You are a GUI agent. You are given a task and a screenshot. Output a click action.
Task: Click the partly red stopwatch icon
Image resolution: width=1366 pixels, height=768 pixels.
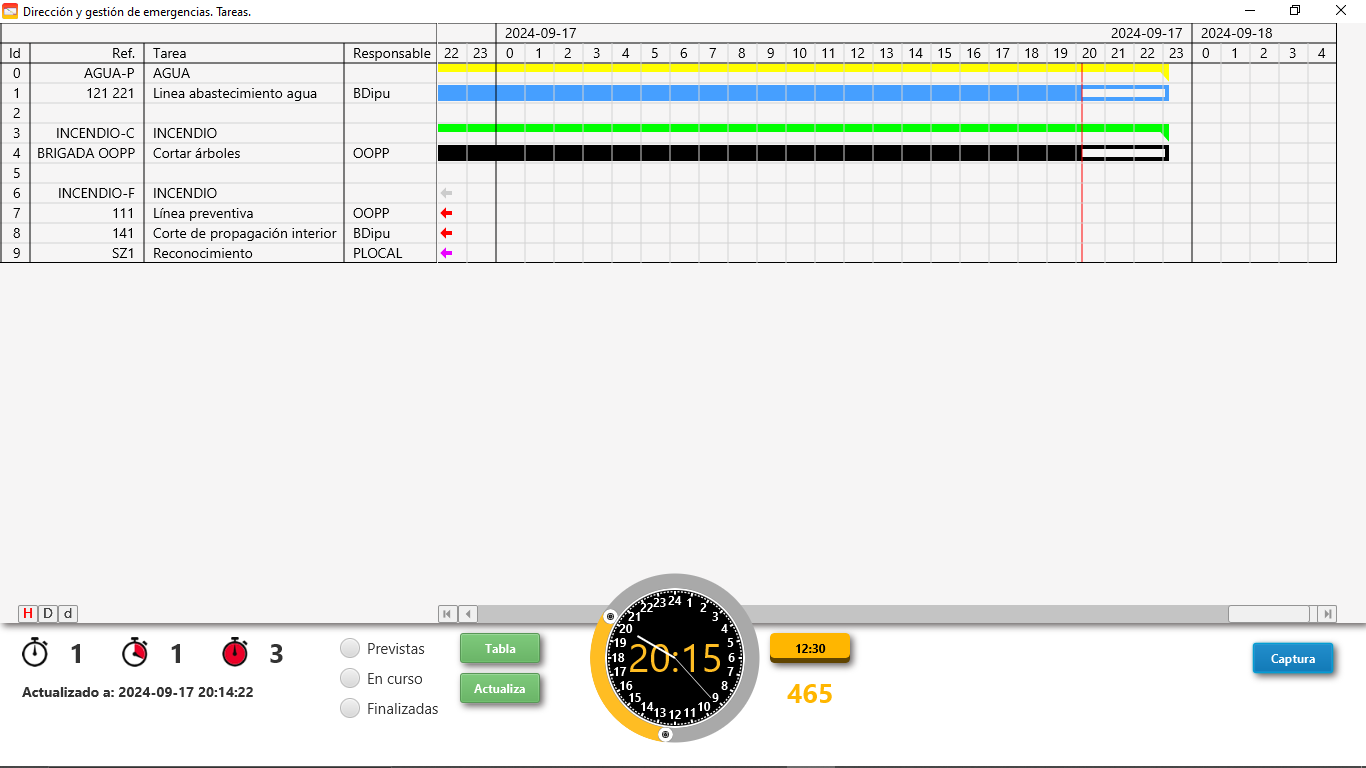[x=135, y=652]
